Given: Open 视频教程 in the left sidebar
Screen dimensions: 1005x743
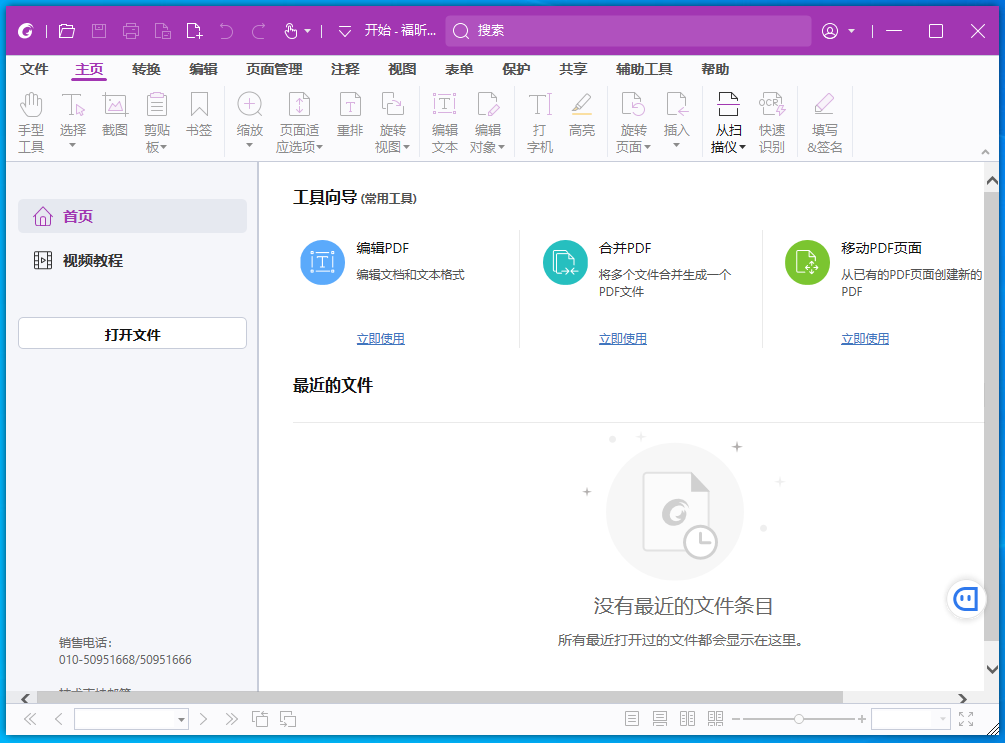Looking at the screenshot, I should [92, 260].
